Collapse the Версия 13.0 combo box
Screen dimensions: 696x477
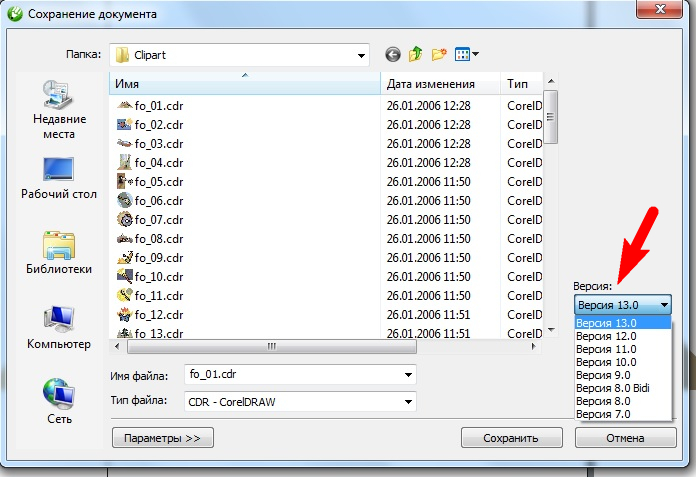click(x=622, y=305)
